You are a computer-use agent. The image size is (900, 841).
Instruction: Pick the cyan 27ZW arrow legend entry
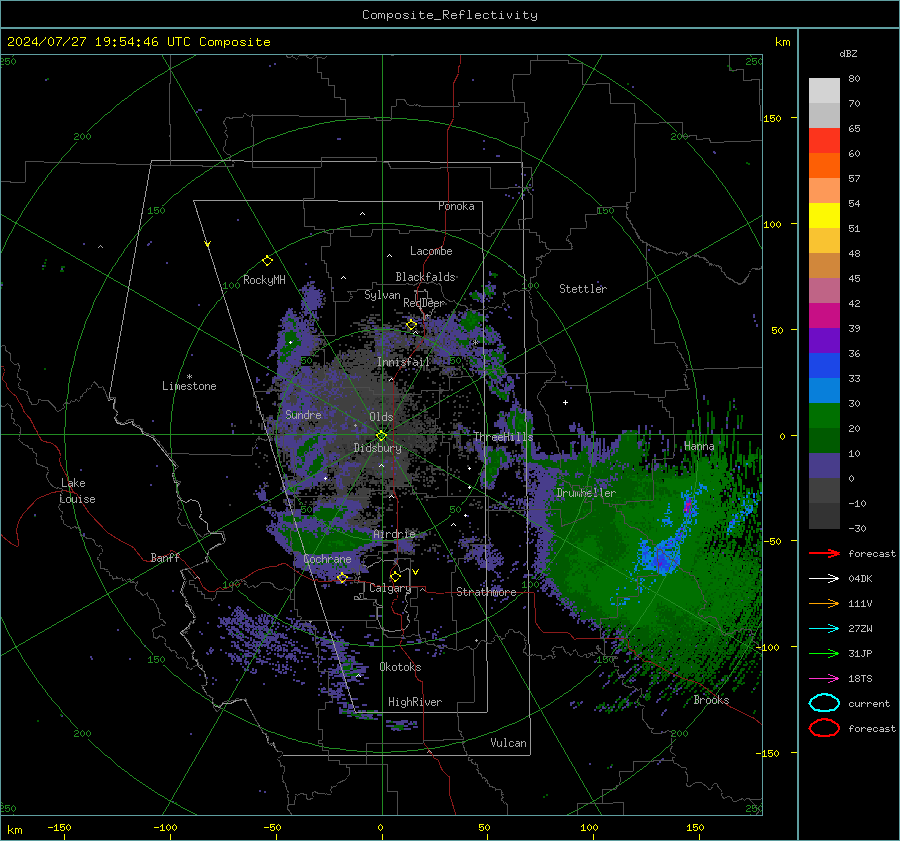point(824,628)
